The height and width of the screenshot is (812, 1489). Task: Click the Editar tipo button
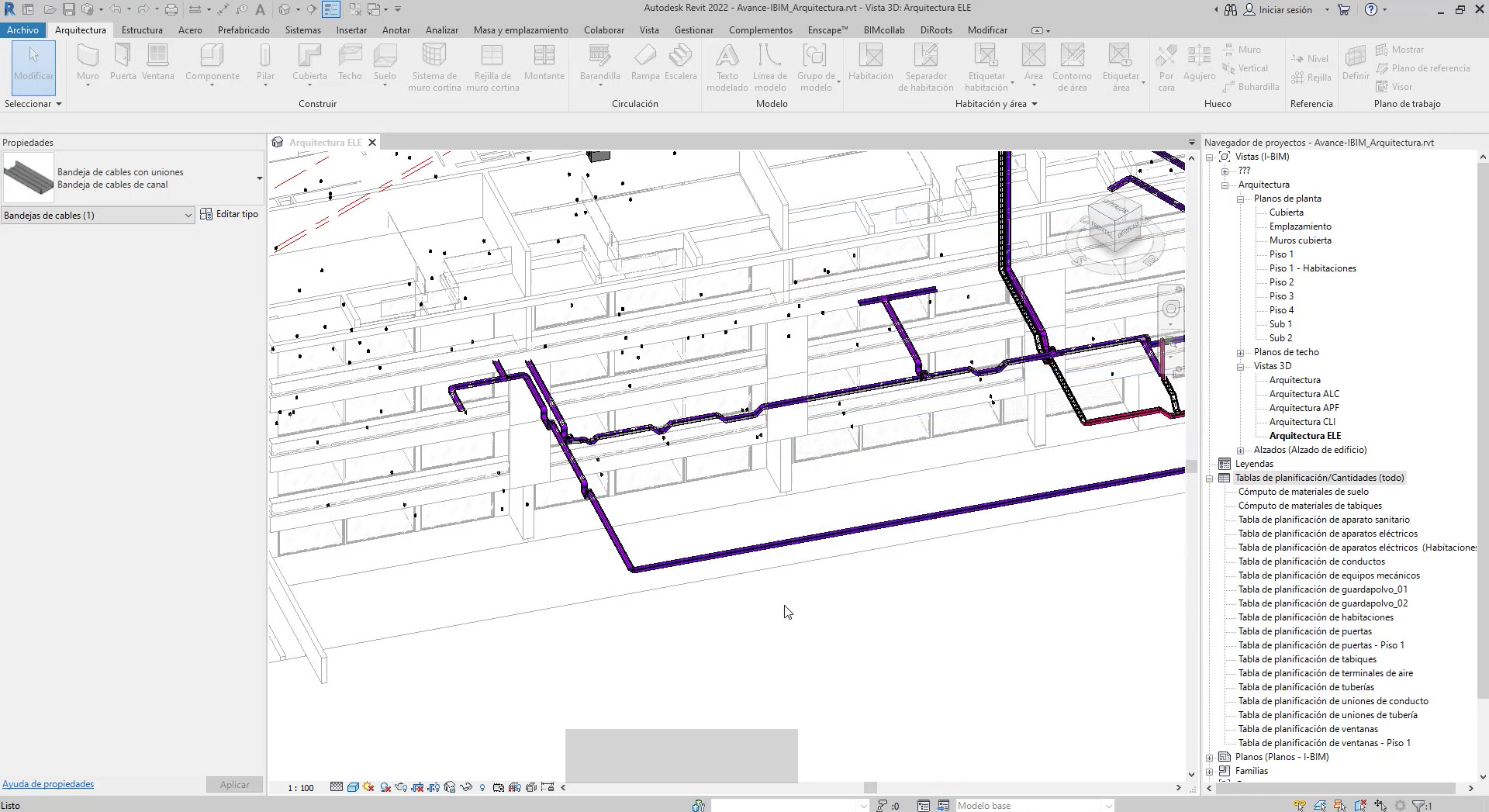tap(229, 214)
